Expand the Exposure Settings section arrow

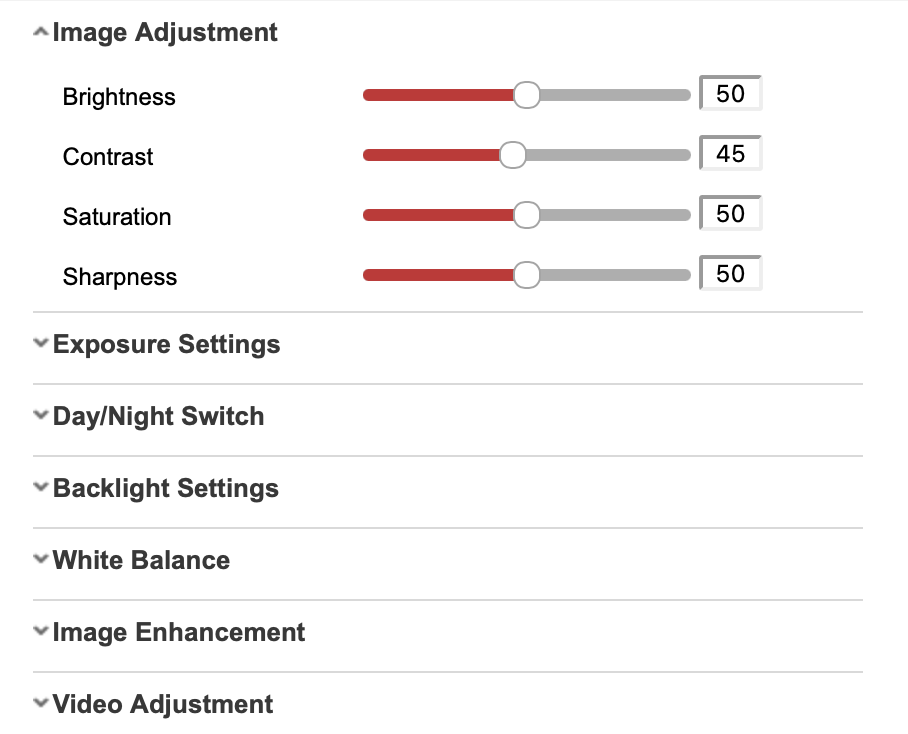[x=40, y=344]
